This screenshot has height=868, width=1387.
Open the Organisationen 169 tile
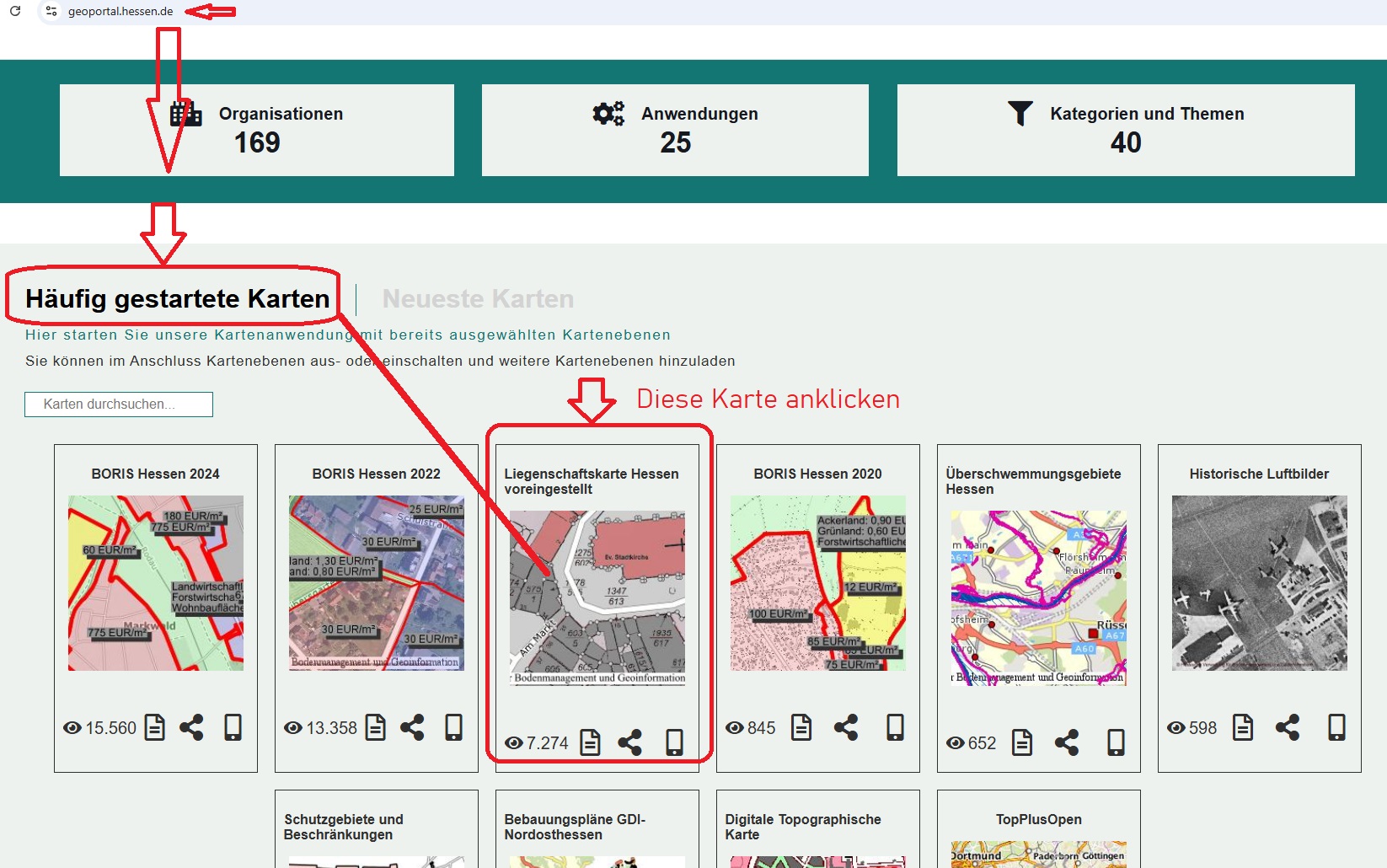(x=257, y=130)
